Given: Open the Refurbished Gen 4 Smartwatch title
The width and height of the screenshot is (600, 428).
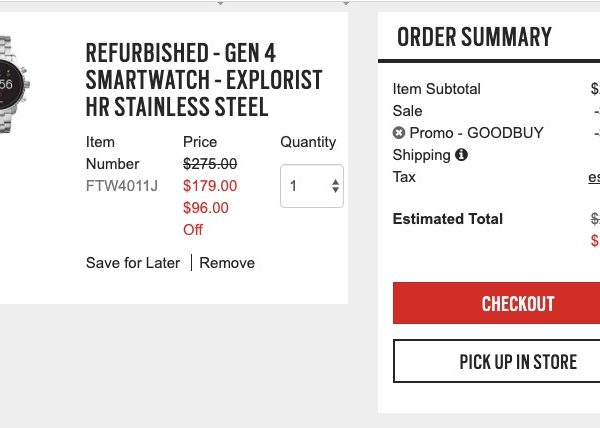Looking at the screenshot, I should (204, 80).
